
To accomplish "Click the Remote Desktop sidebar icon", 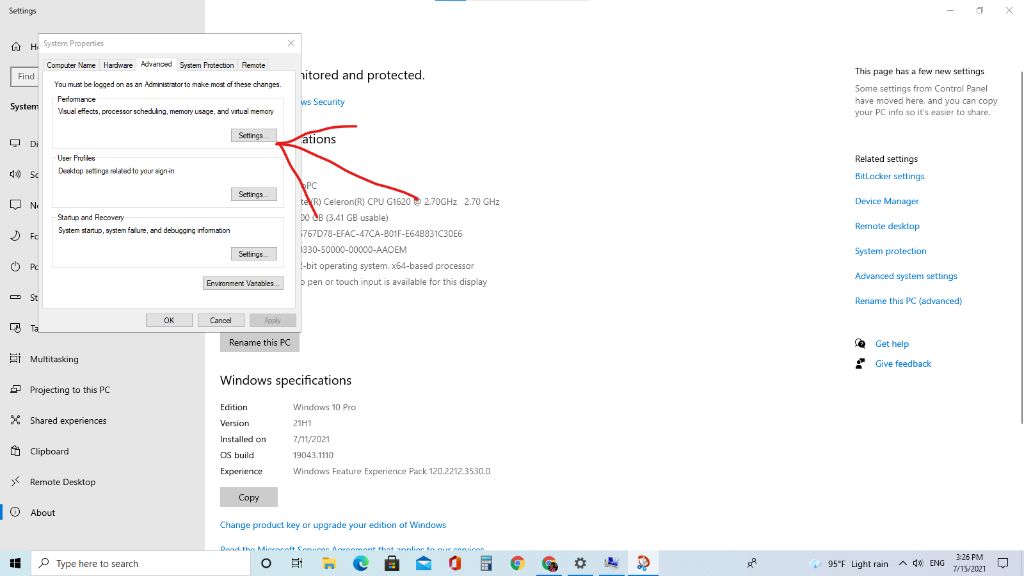I will (x=16, y=481).
